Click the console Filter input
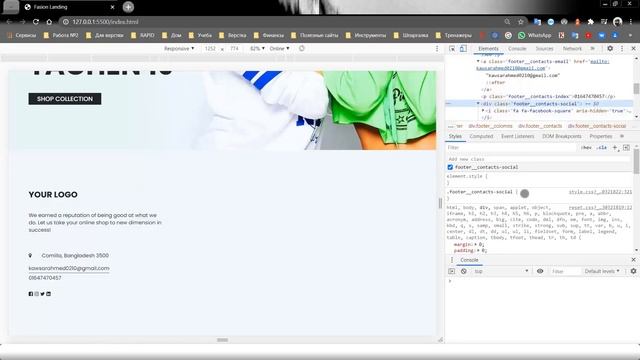The height and width of the screenshot is (360, 640). click(x=565, y=271)
